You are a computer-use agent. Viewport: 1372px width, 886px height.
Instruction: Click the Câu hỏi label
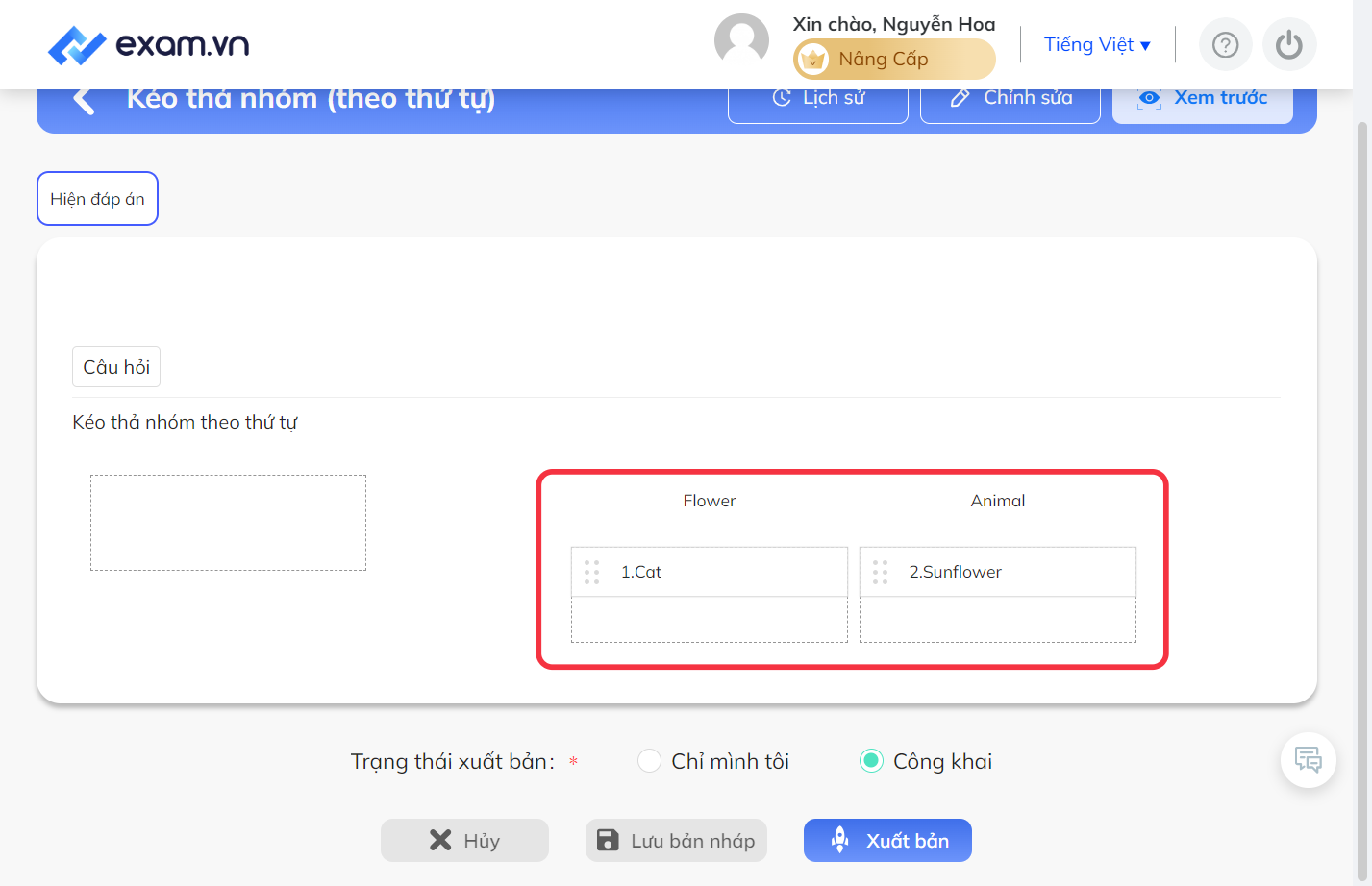[x=116, y=367]
